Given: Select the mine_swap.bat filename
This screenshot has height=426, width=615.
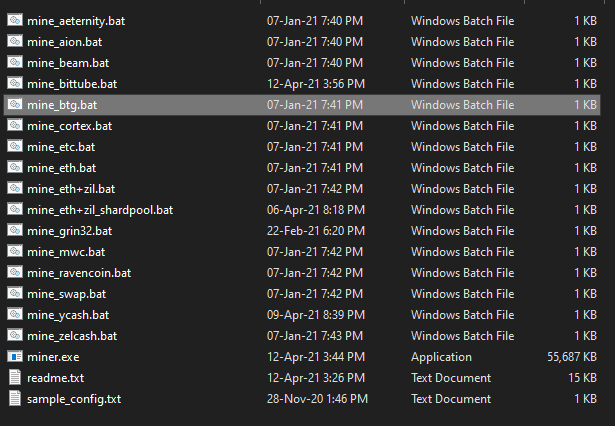Looking at the screenshot, I should point(67,293).
